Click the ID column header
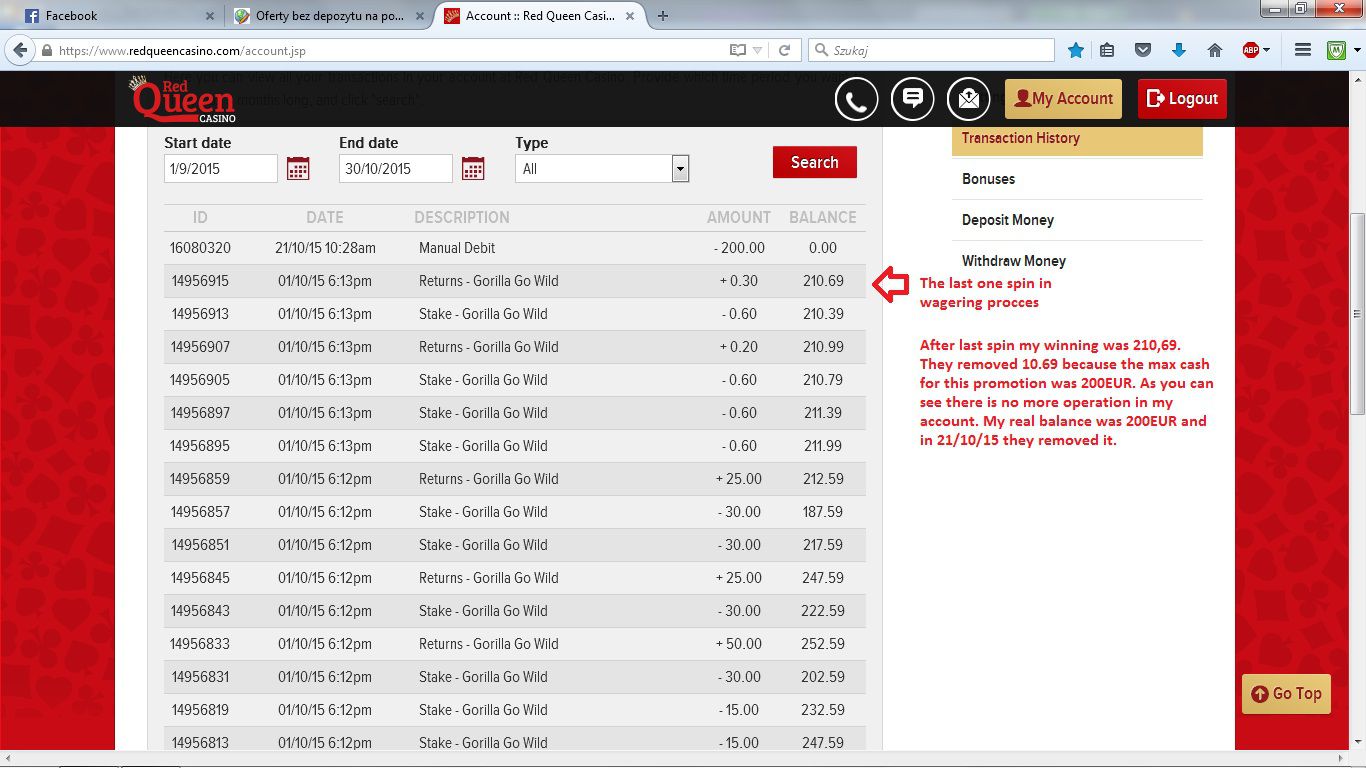1366x768 pixels. (x=200, y=217)
